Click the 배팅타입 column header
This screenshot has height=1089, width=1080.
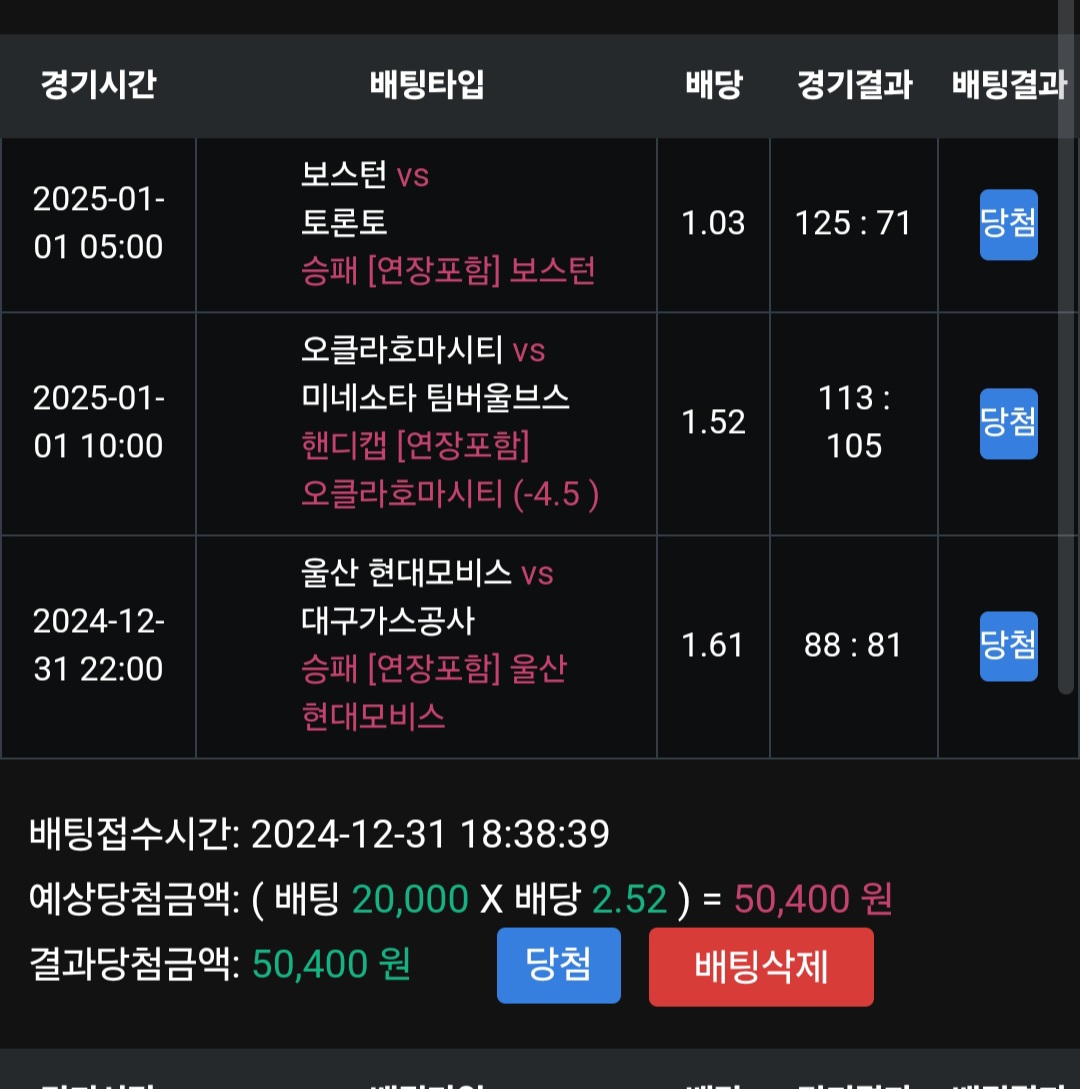pos(426,85)
